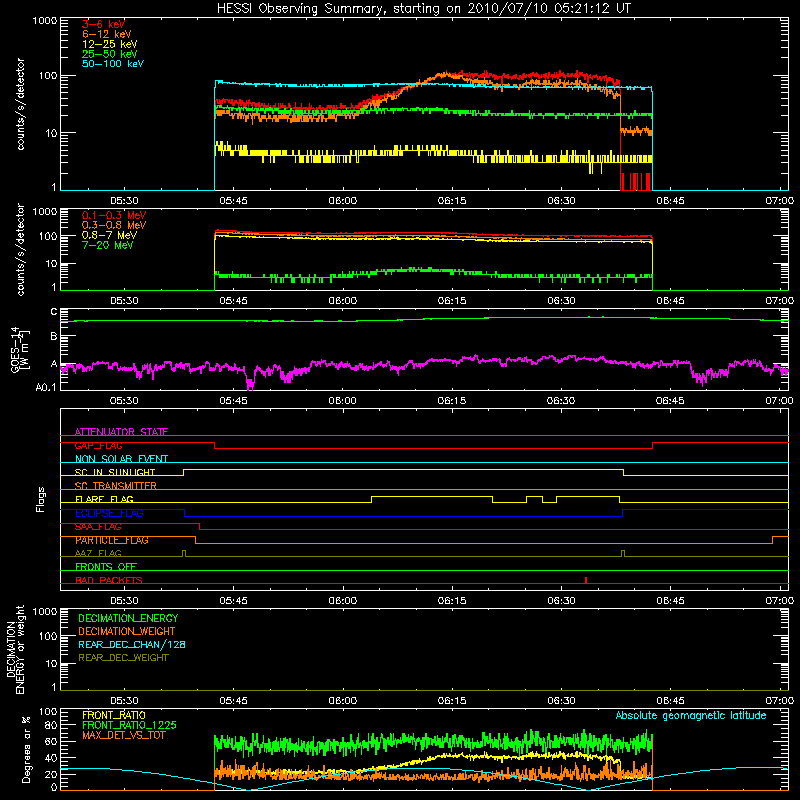800x800 pixels.
Task: Click the HESSI Observing Summary title text
Action: point(423,8)
